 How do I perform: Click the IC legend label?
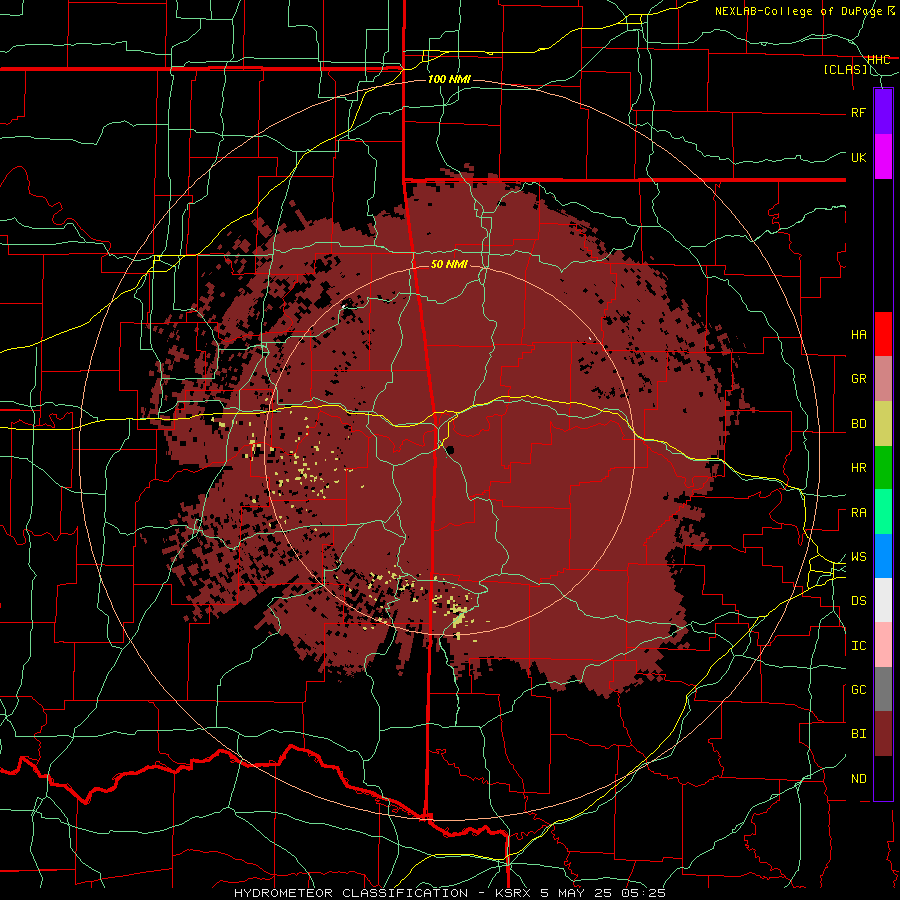pyautogui.click(x=859, y=646)
